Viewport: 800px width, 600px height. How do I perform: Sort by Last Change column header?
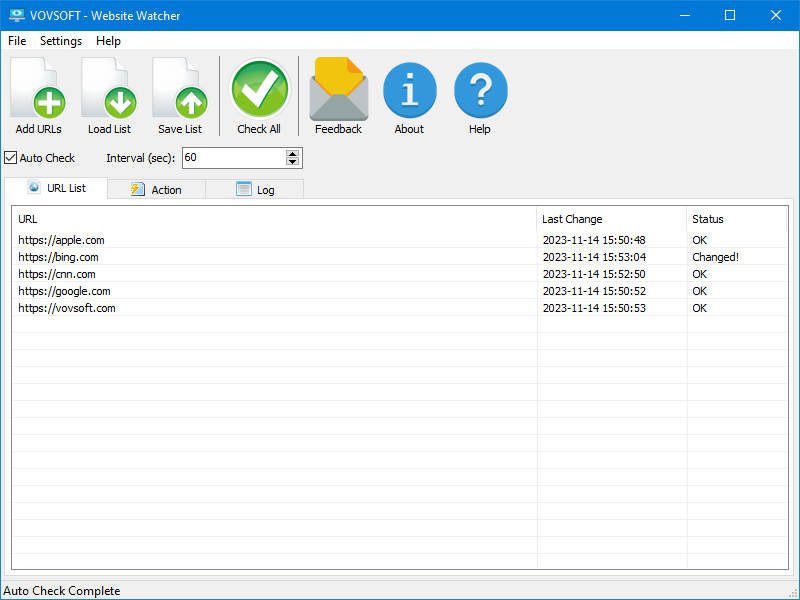(x=572, y=219)
